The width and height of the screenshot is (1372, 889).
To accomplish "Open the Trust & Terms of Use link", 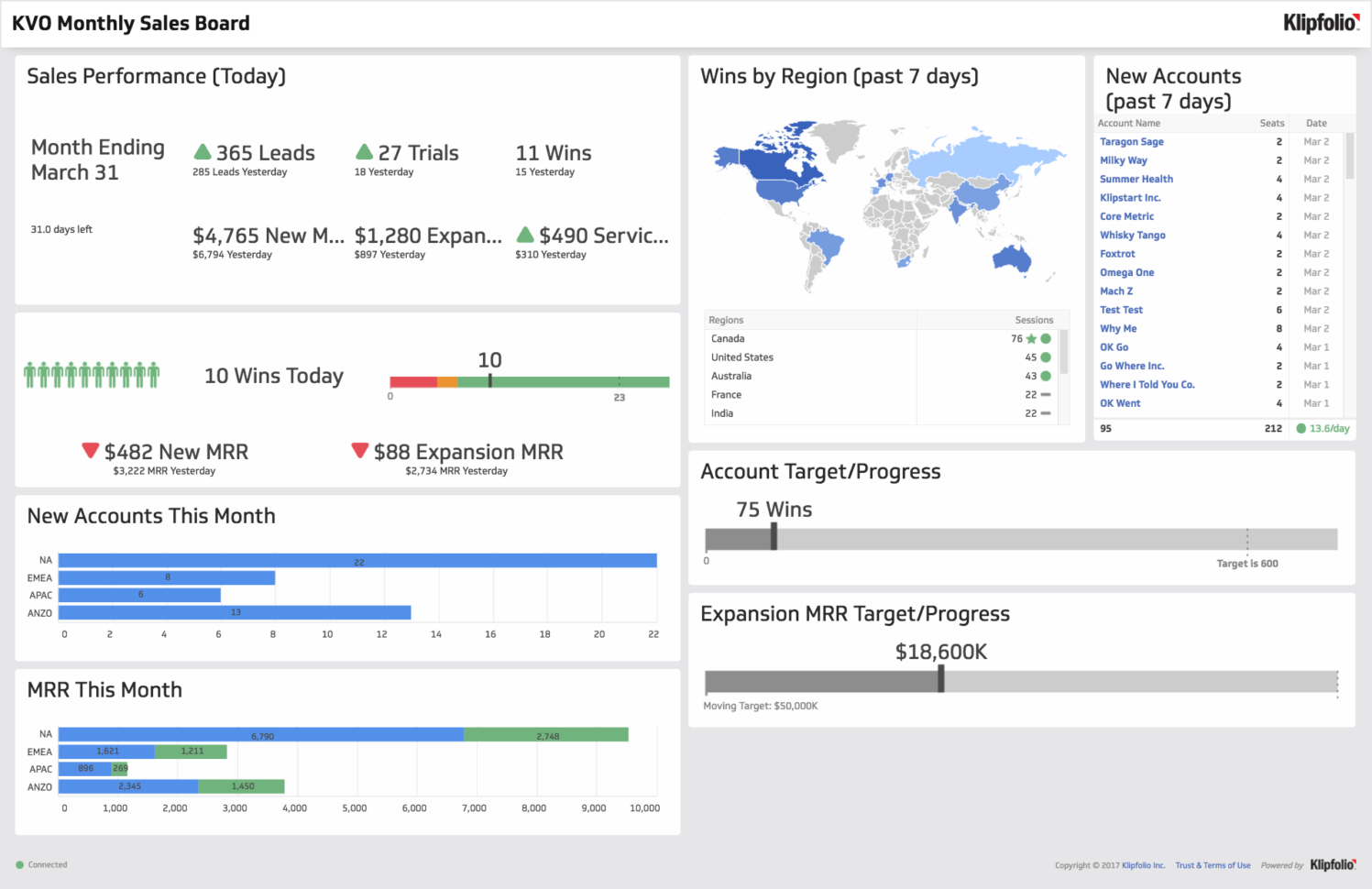I will pos(1212,864).
